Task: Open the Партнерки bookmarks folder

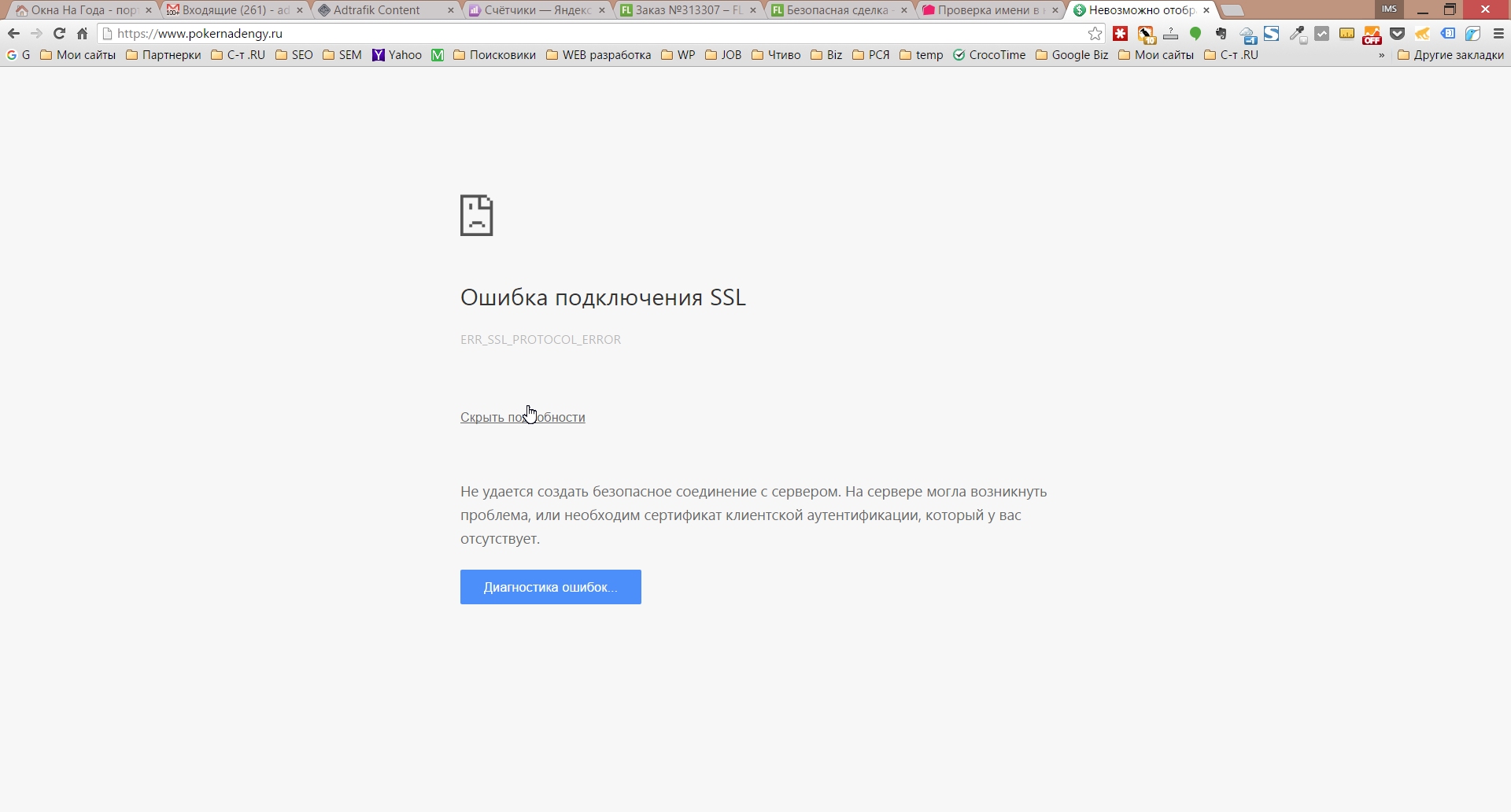Action: [164, 55]
